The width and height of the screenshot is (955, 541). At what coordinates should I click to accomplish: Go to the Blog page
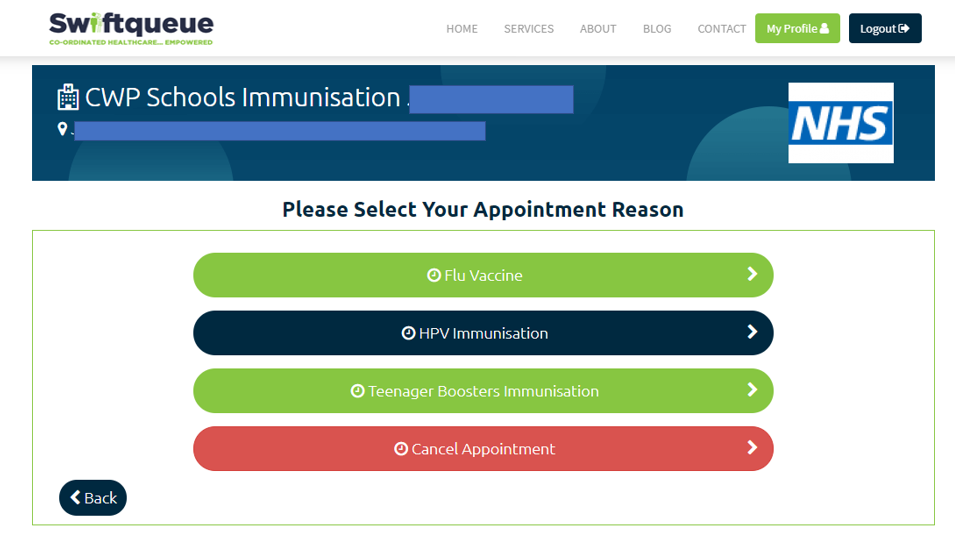click(657, 29)
